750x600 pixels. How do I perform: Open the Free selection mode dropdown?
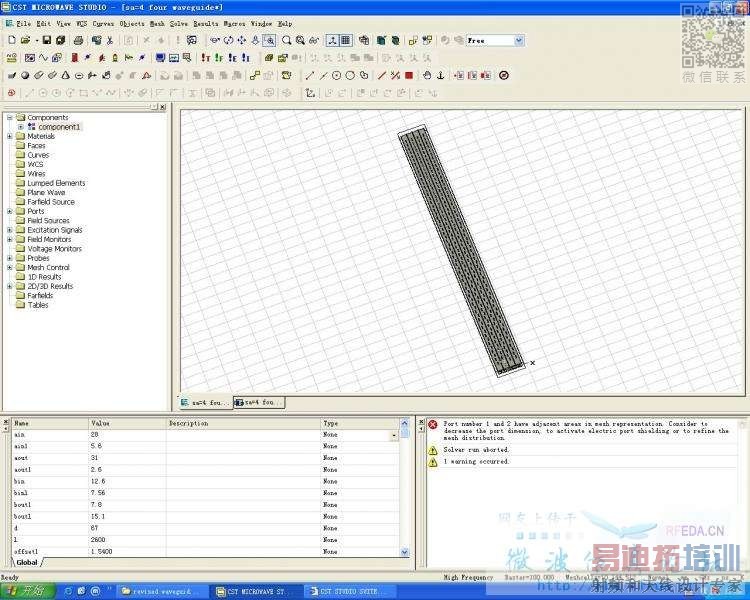pos(519,40)
